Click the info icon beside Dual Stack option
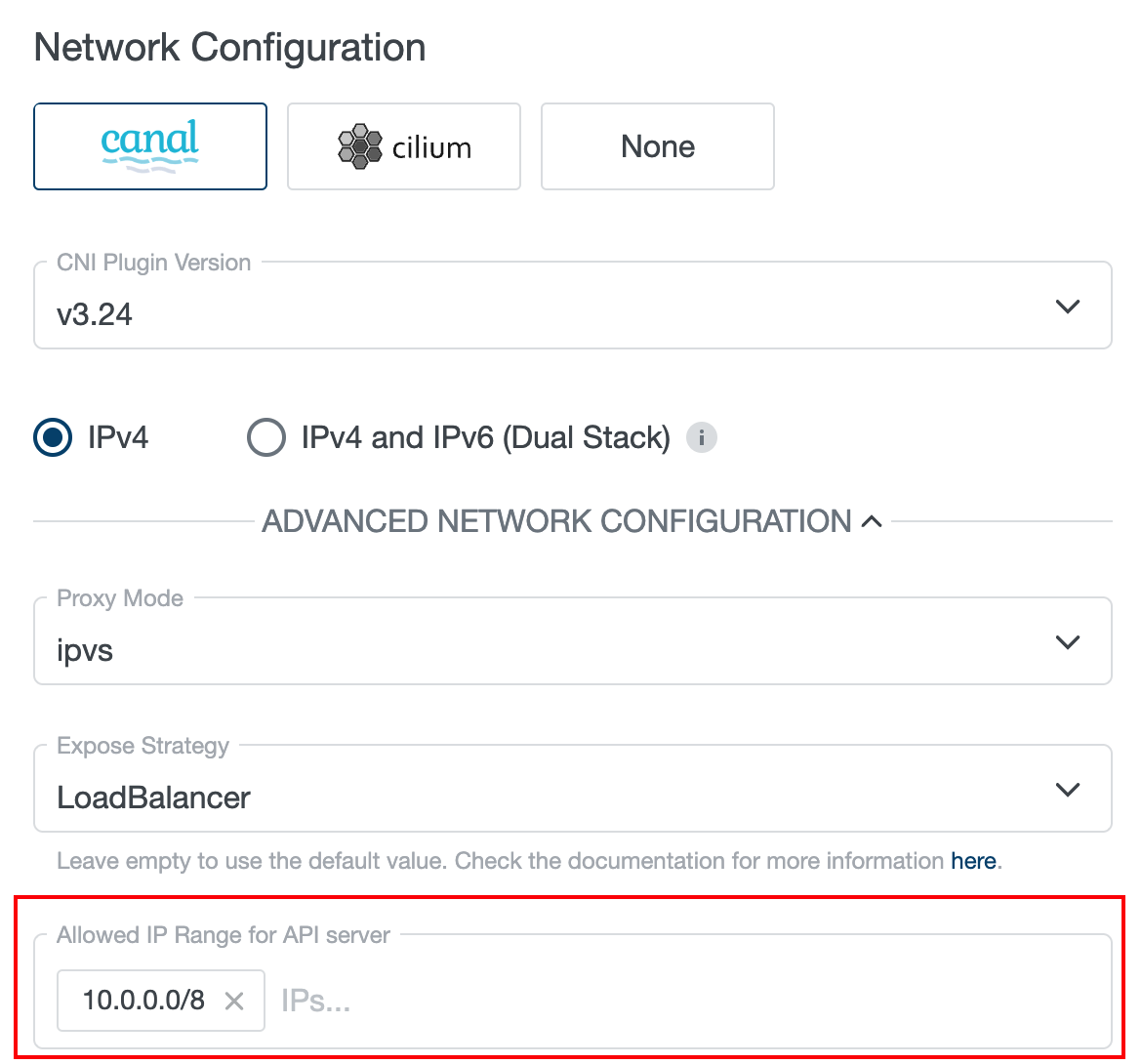Screen dimensions: 1142x1064 tap(701, 437)
